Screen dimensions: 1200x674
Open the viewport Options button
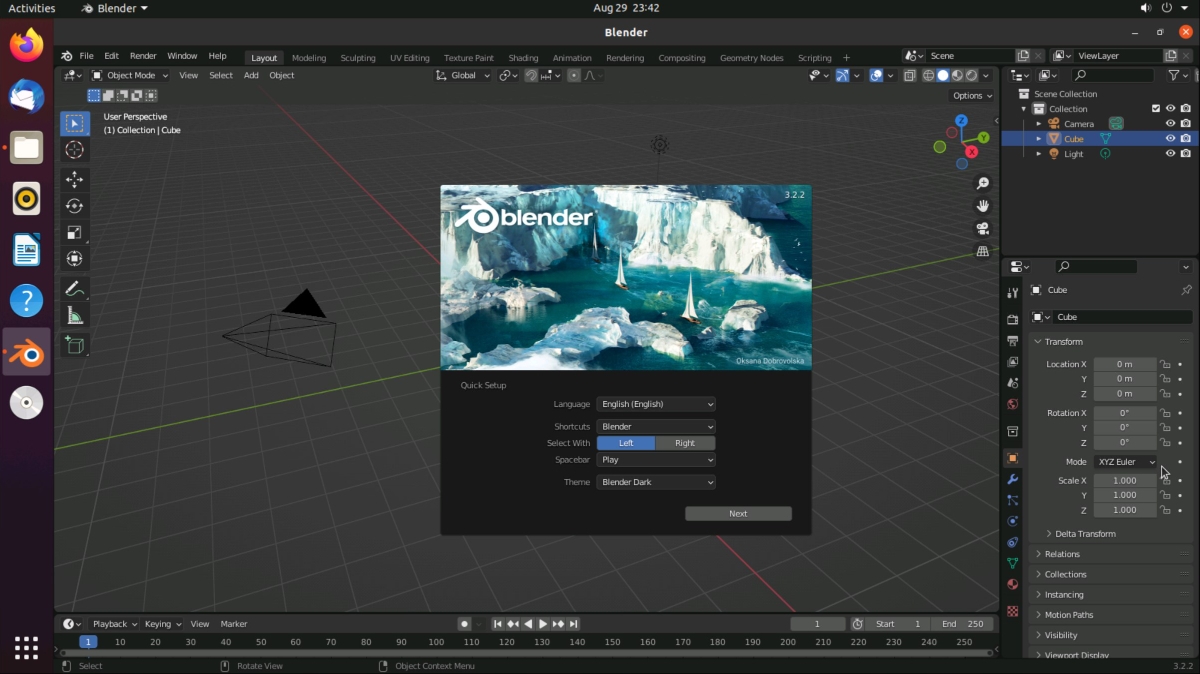(x=972, y=96)
